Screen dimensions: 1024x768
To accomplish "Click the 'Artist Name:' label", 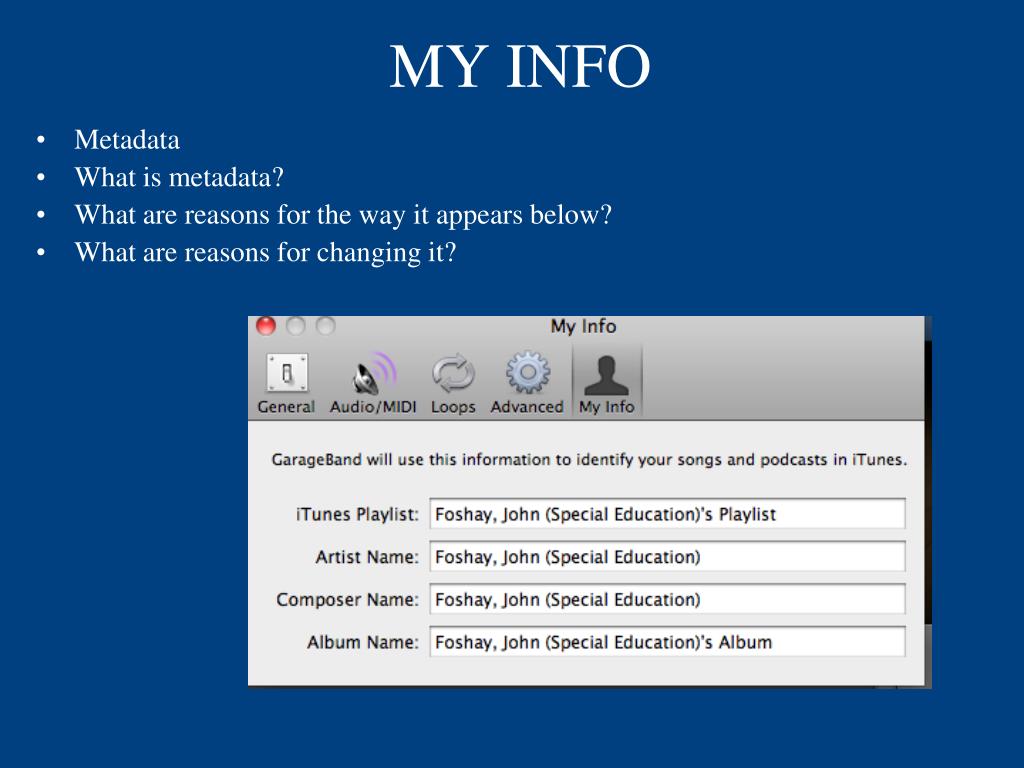I will 367,557.
